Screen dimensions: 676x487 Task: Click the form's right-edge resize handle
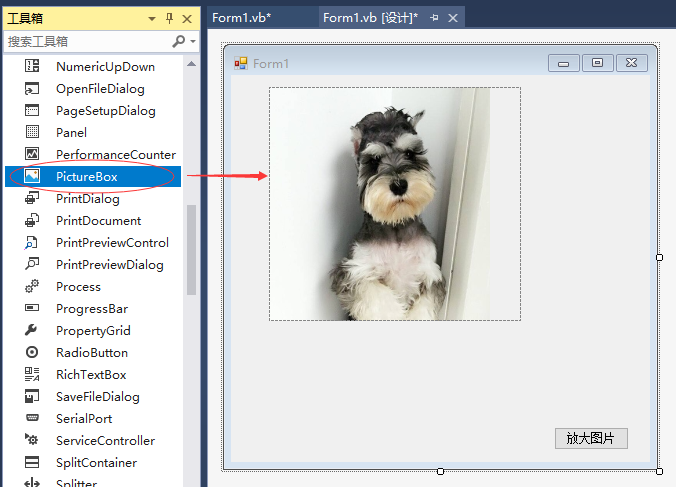[x=659, y=257]
